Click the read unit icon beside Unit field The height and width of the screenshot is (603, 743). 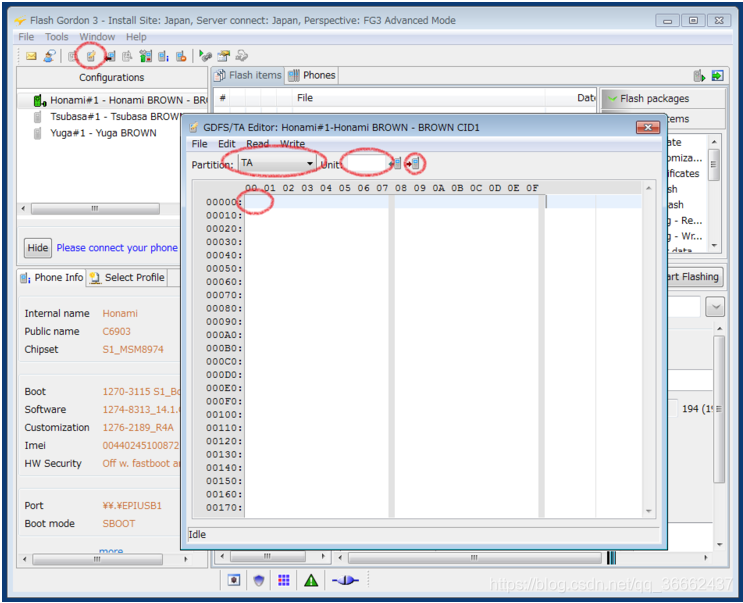(x=396, y=164)
